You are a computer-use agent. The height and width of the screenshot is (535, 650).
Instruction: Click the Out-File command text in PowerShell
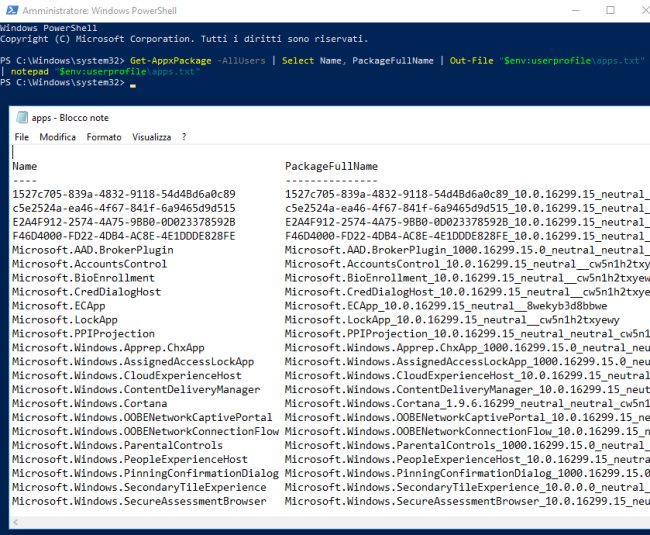[x=472, y=61]
